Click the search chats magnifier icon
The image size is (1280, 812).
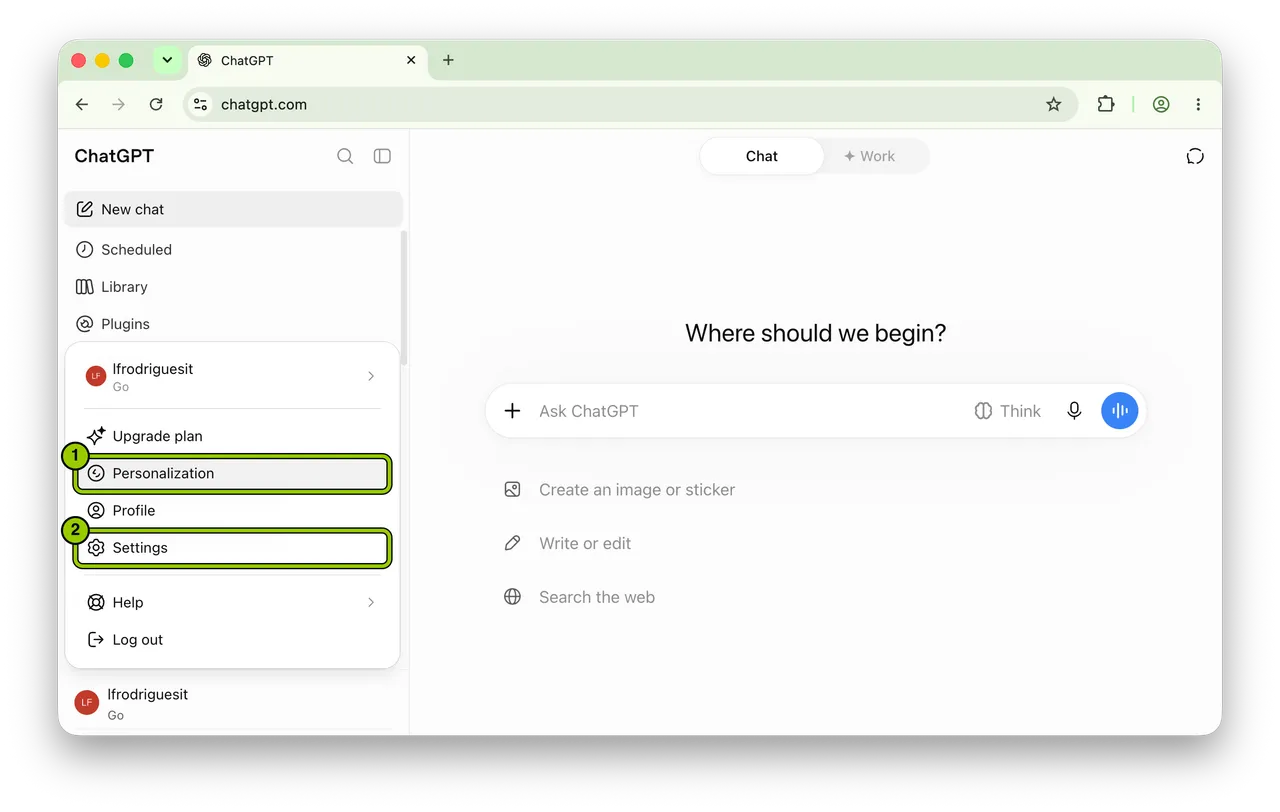click(x=345, y=156)
